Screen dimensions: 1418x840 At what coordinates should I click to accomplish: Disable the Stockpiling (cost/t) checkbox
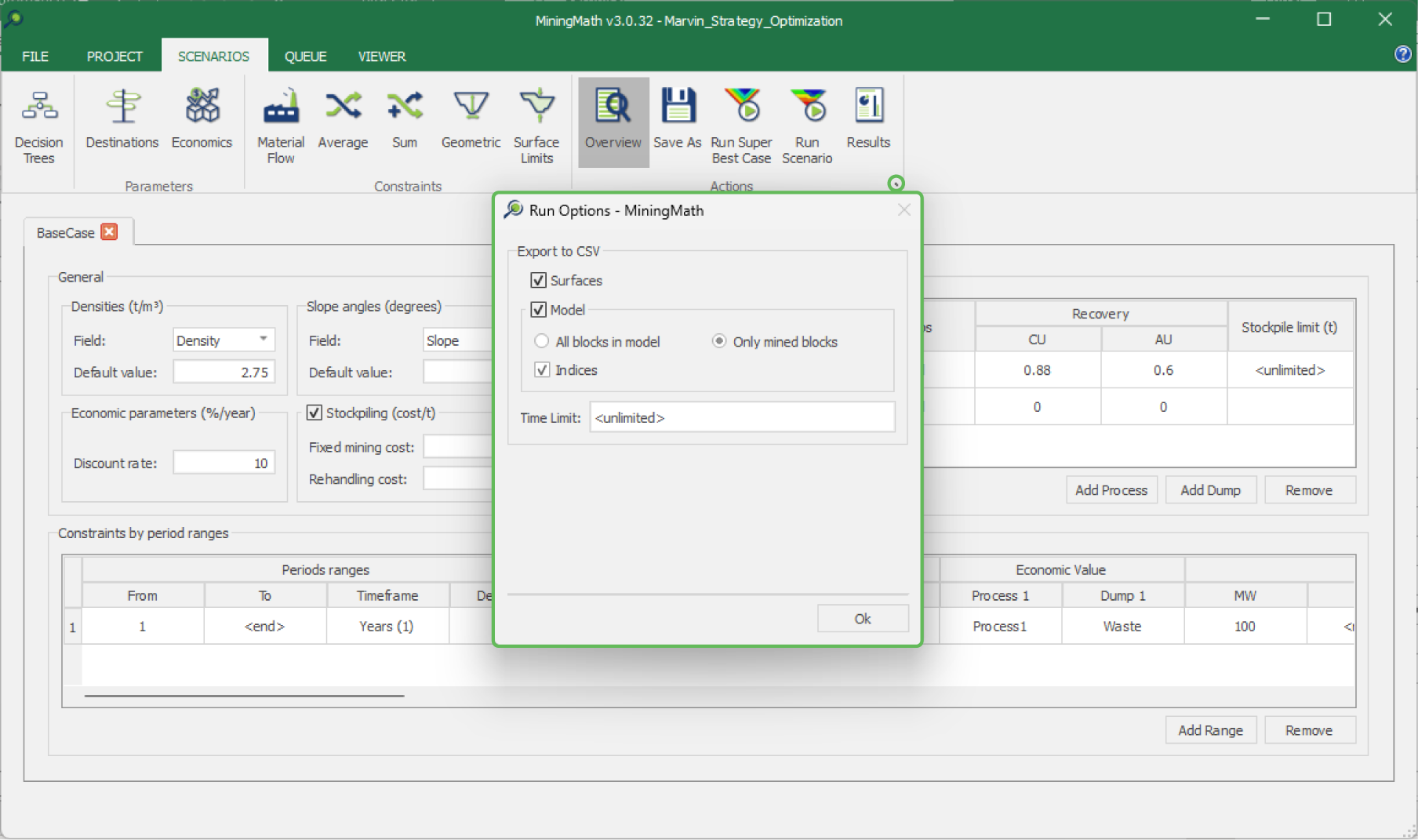pyautogui.click(x=315, y=413)
